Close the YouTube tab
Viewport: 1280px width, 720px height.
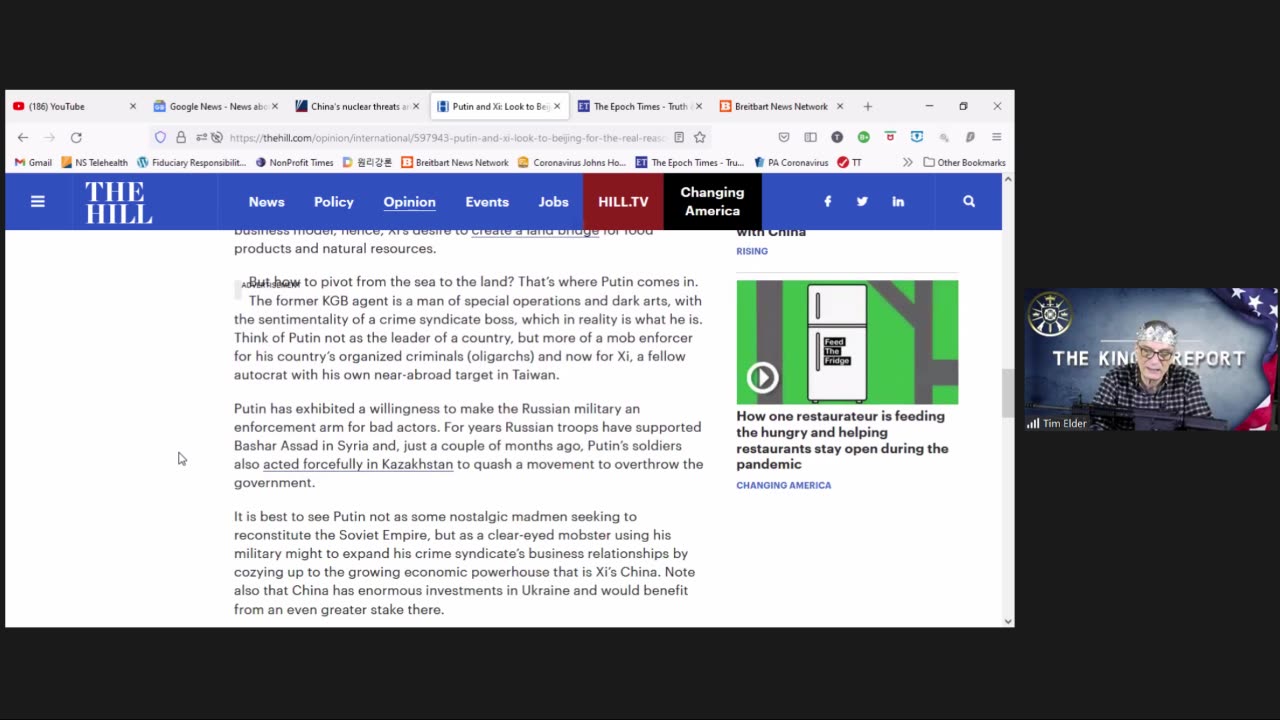133,106
